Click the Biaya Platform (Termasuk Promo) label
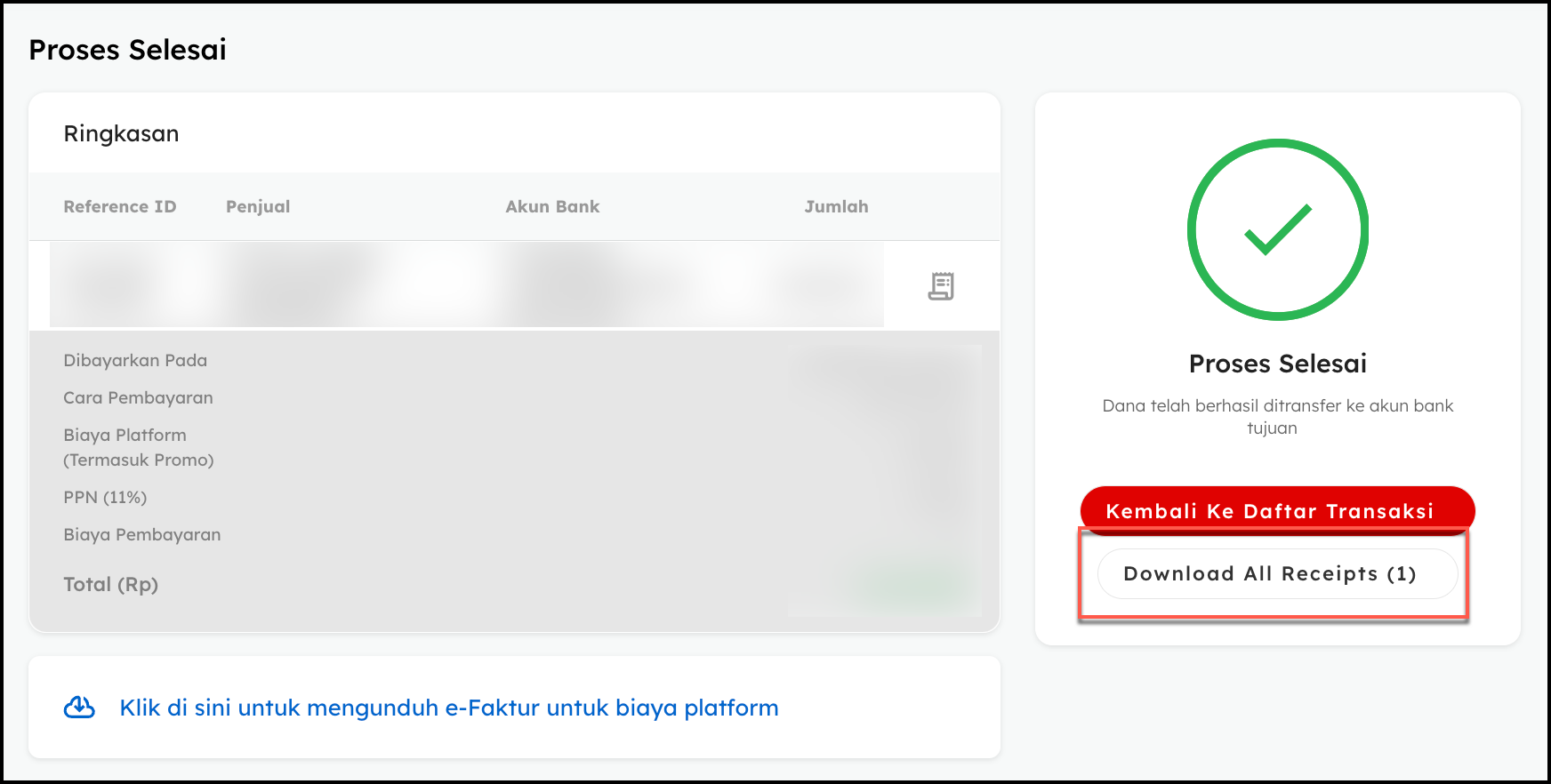This screenshot has width=1551, height=784. point(138,447)
